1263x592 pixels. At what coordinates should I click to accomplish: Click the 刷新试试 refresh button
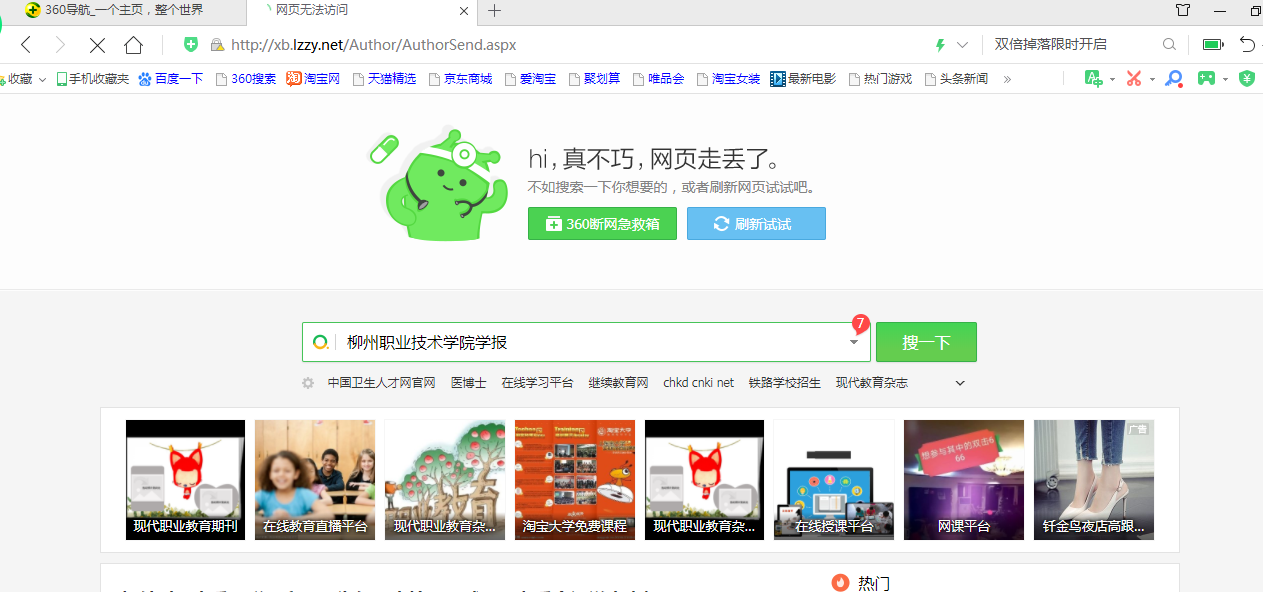pos(756,224)
